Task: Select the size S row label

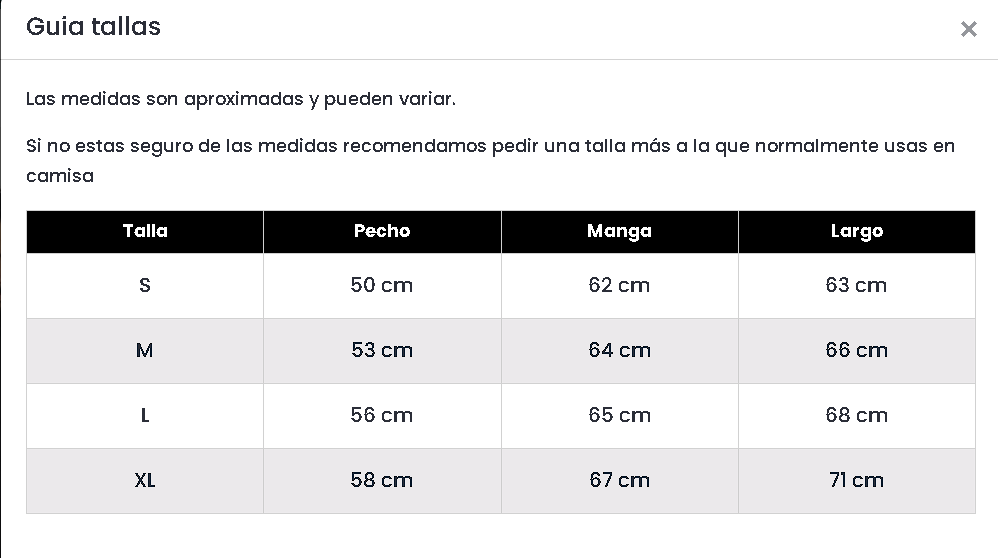Action: coord(145,285)
